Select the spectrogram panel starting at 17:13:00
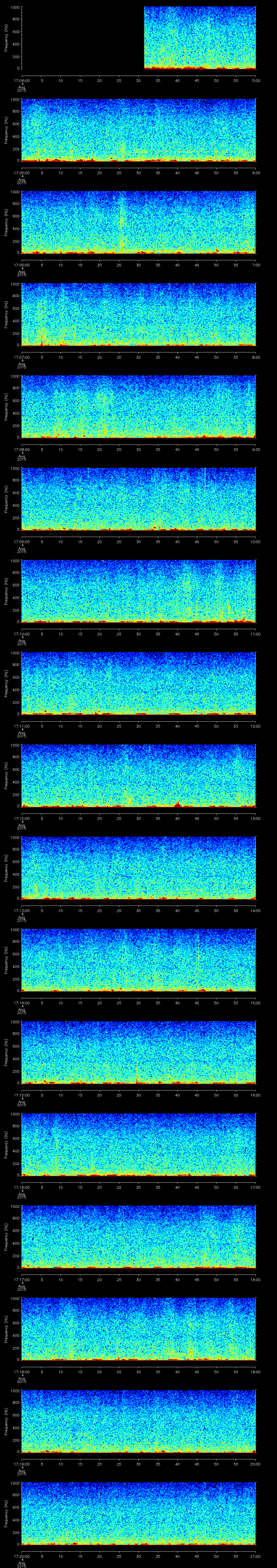277x1568 pixels. click(x=139, y=868)
